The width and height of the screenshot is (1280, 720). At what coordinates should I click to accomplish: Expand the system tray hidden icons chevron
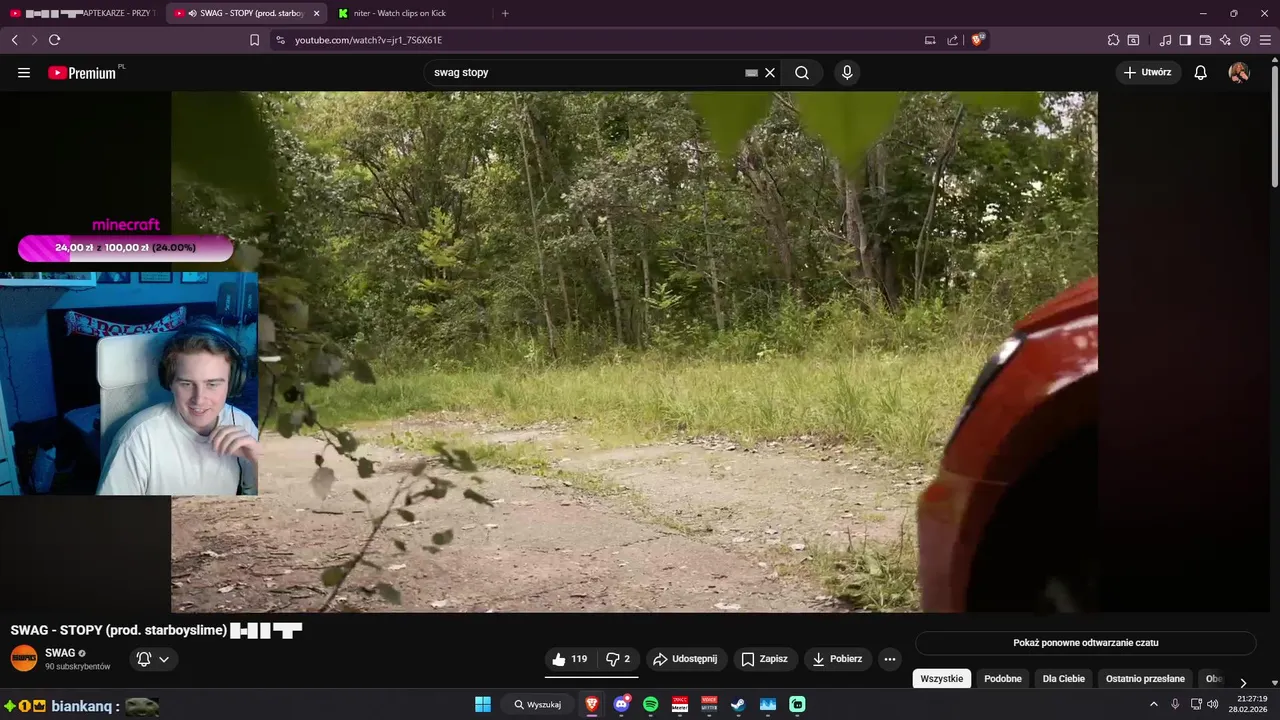pyautogui.click(x=1156, y=704)
